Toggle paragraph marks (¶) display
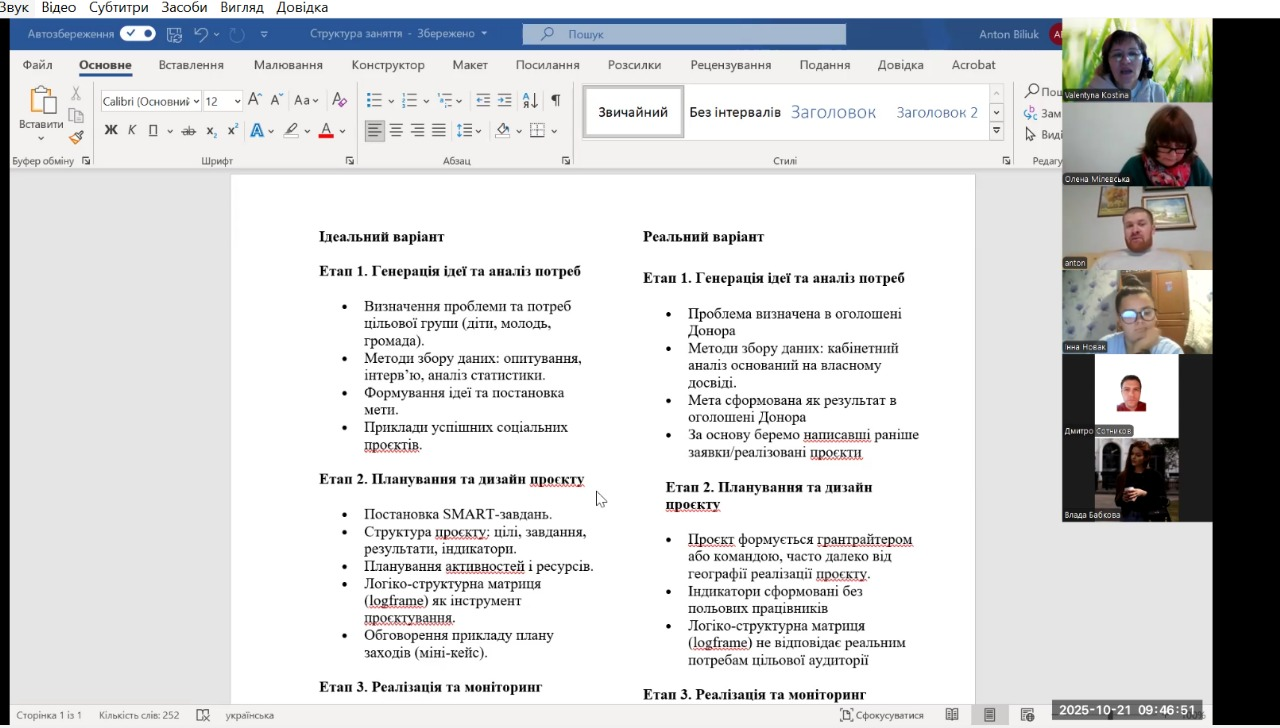This screenshot has height=728, width=1280. [x=555, y=100]
